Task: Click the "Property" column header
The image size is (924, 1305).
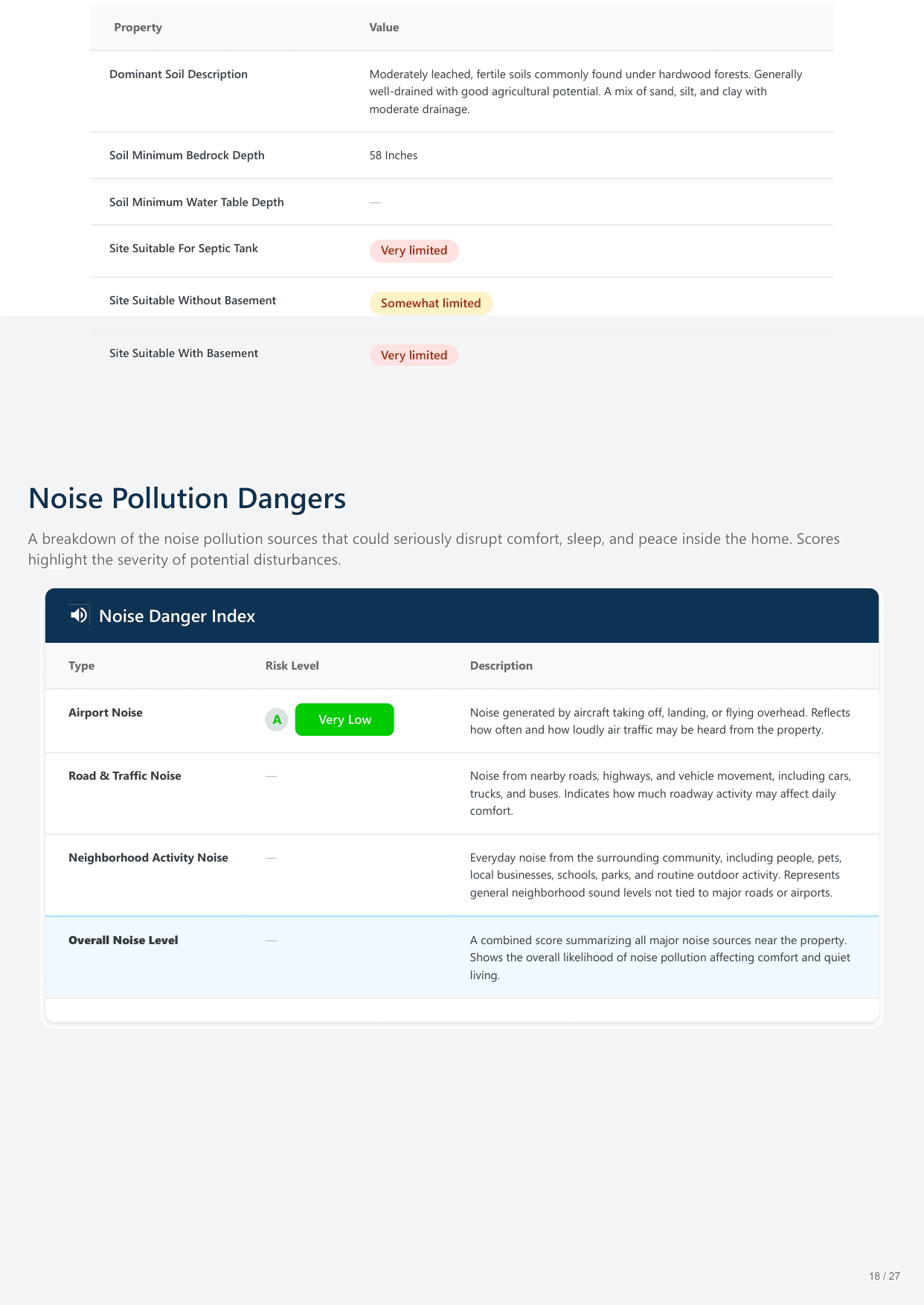Action: [138, 28]
